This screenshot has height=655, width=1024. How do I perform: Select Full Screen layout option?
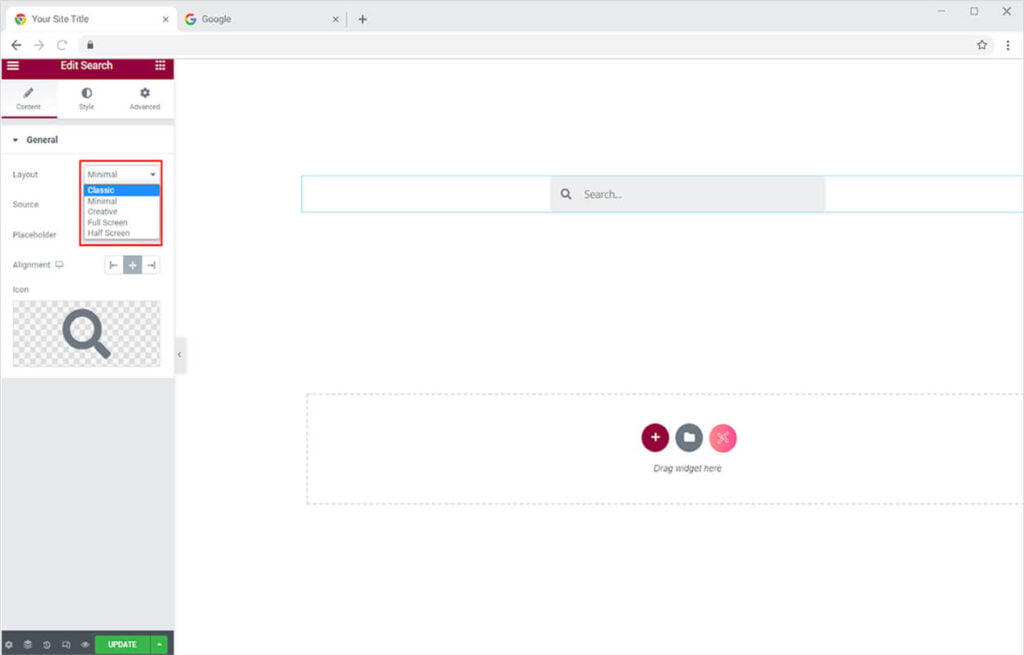(107, 222)
